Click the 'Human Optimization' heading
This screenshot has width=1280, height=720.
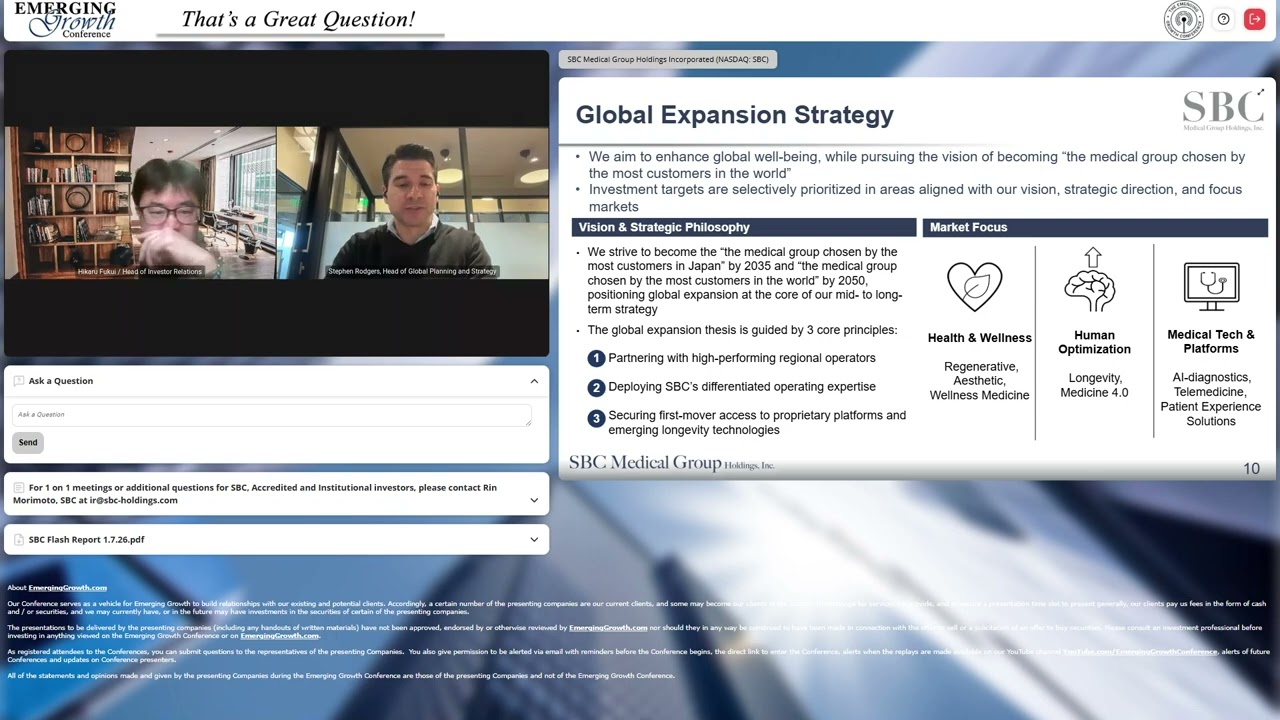tap(1095, 342)
